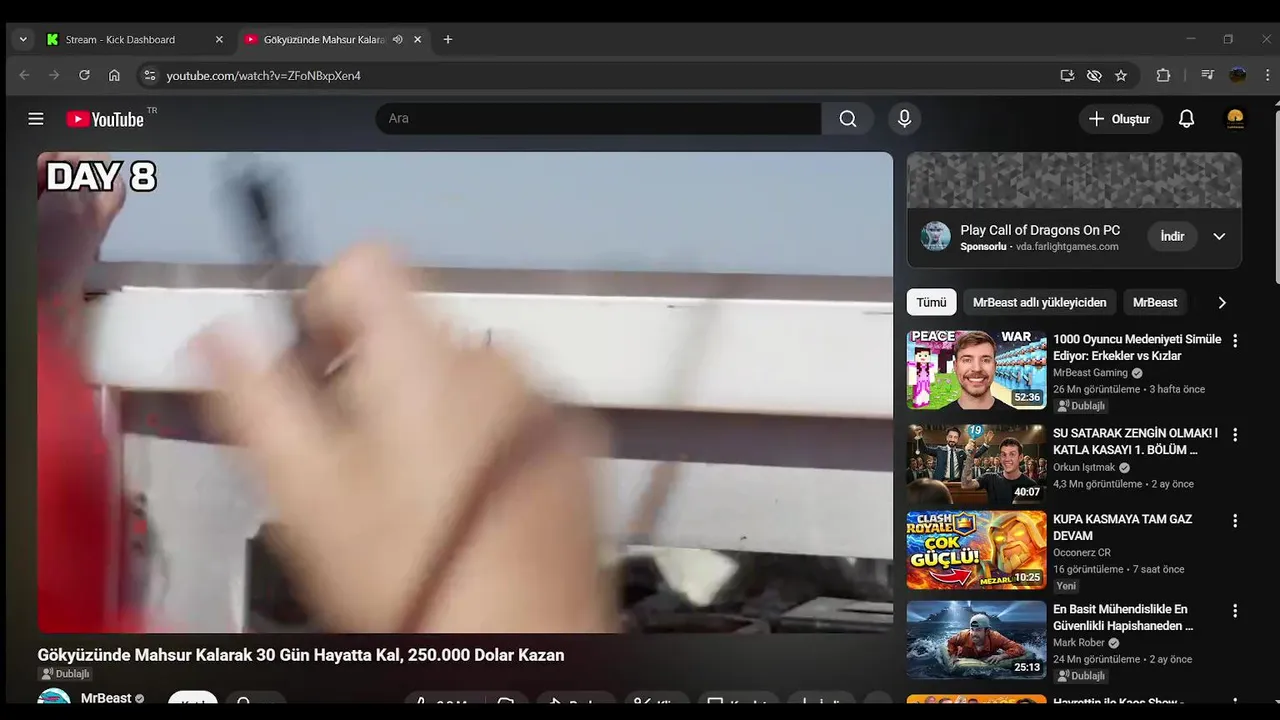Open Mark Rober channel link
This screenshot has width=1280, height=720.
(1079, 643)
